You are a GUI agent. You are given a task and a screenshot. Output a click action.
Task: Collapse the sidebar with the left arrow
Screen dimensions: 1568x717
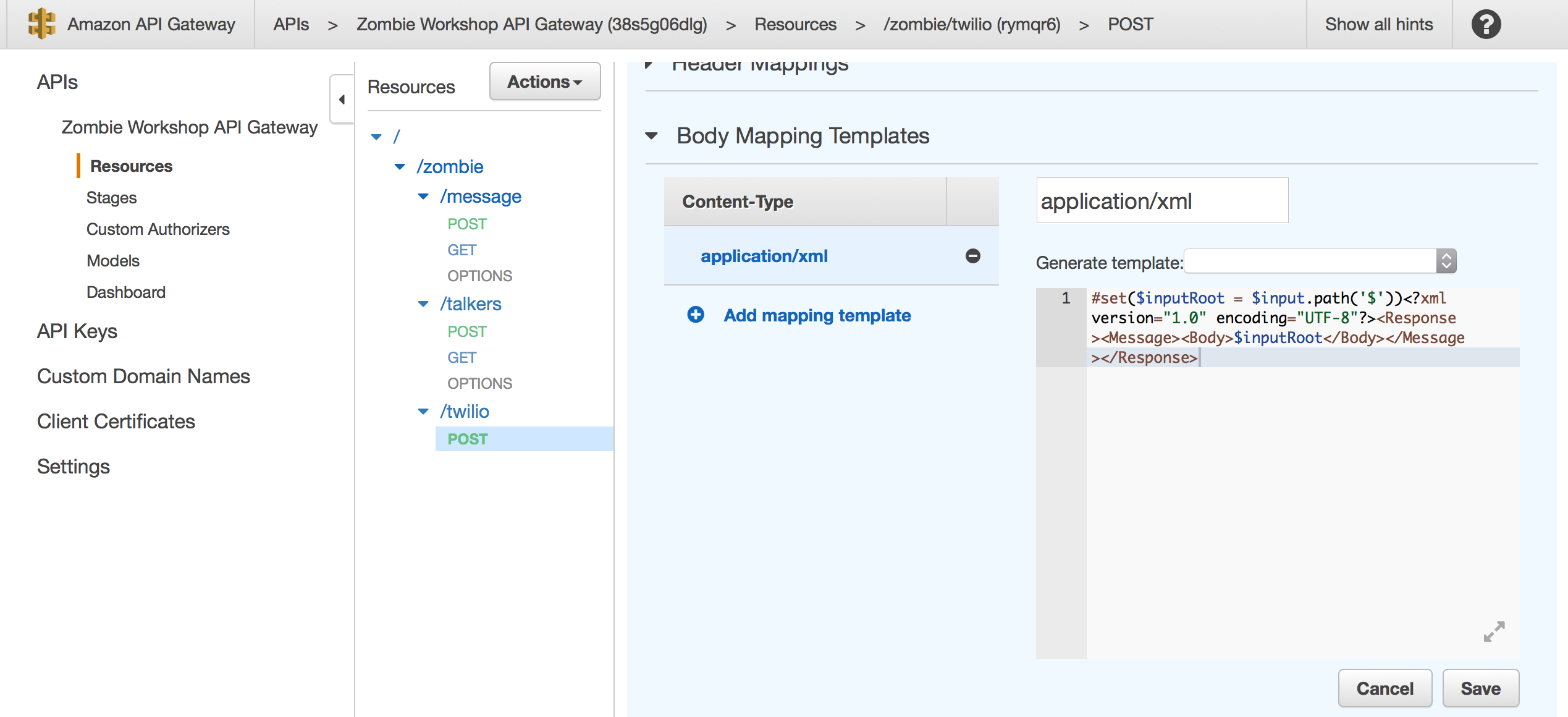click(342, 100)
